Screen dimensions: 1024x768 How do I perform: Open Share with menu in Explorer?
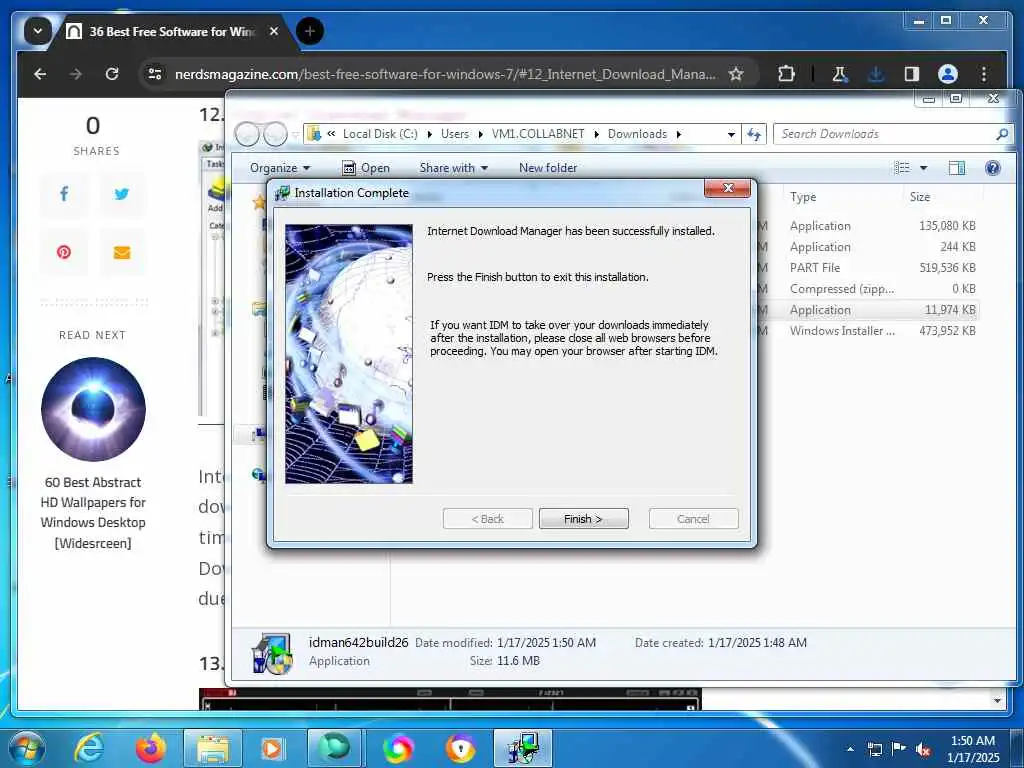(x=453, y=168)
